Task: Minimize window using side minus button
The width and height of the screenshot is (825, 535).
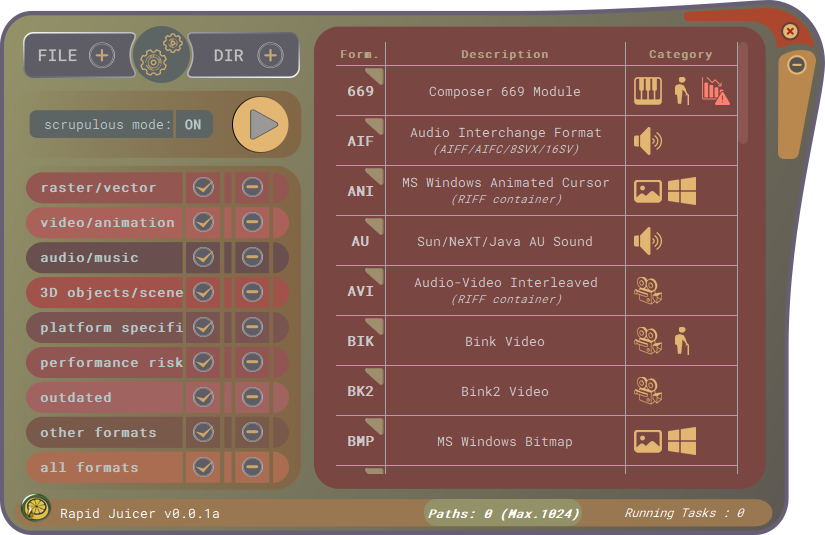Action: pyautogui.click(x=797, y=65)
